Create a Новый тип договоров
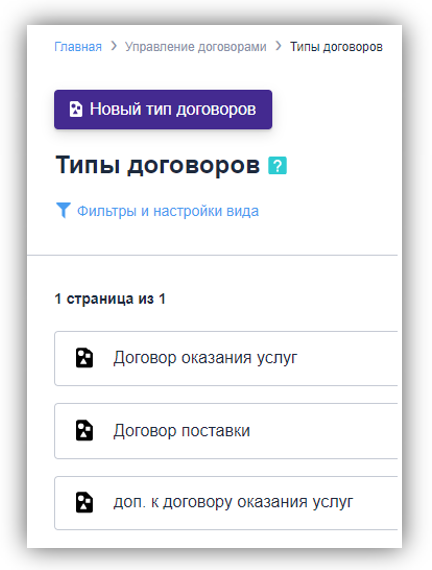Screen dimensions: 432x570 pyautogui.click(x=163, y=109)
